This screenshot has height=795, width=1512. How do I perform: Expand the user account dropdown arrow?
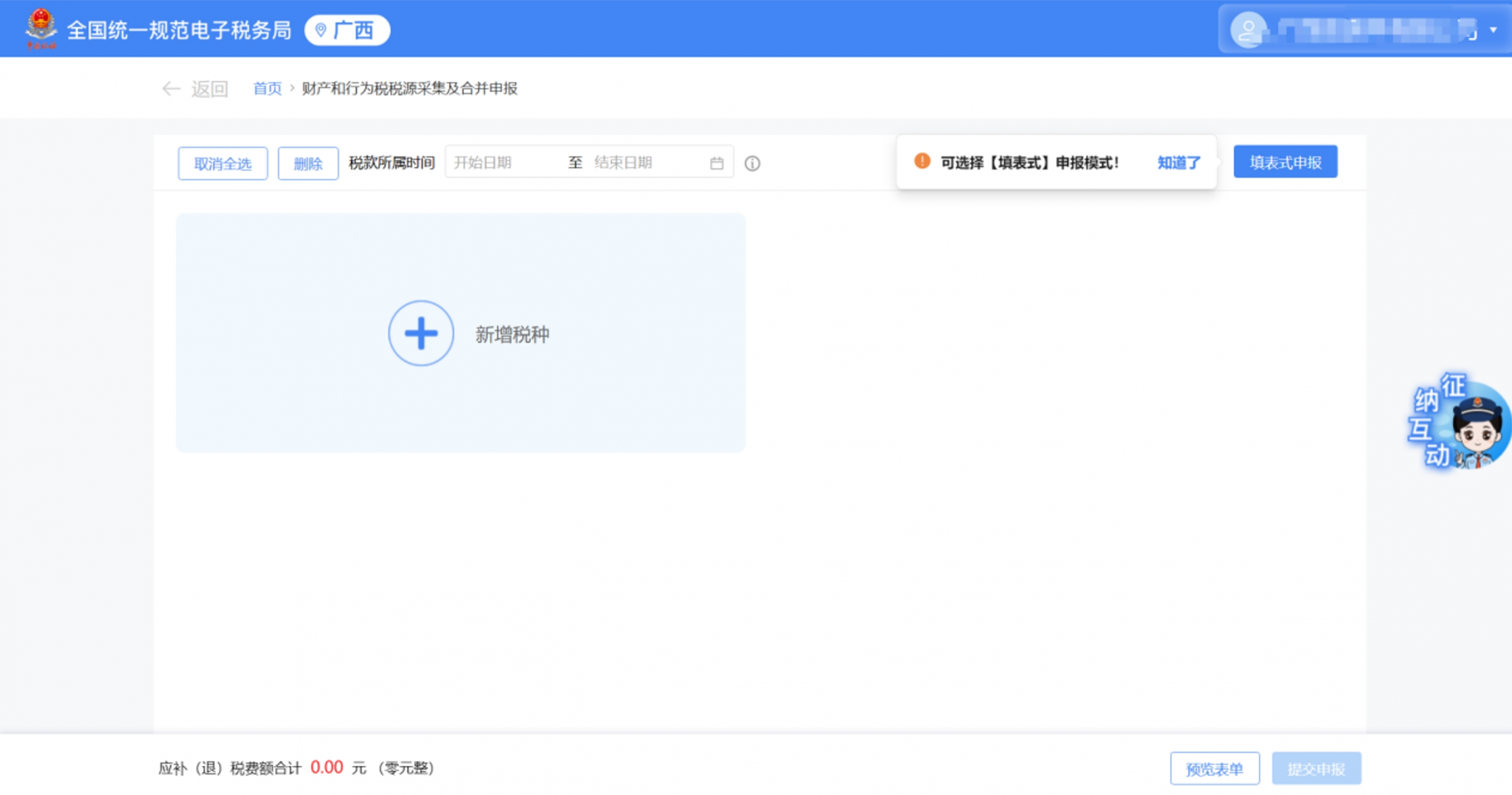point(1493,30)
